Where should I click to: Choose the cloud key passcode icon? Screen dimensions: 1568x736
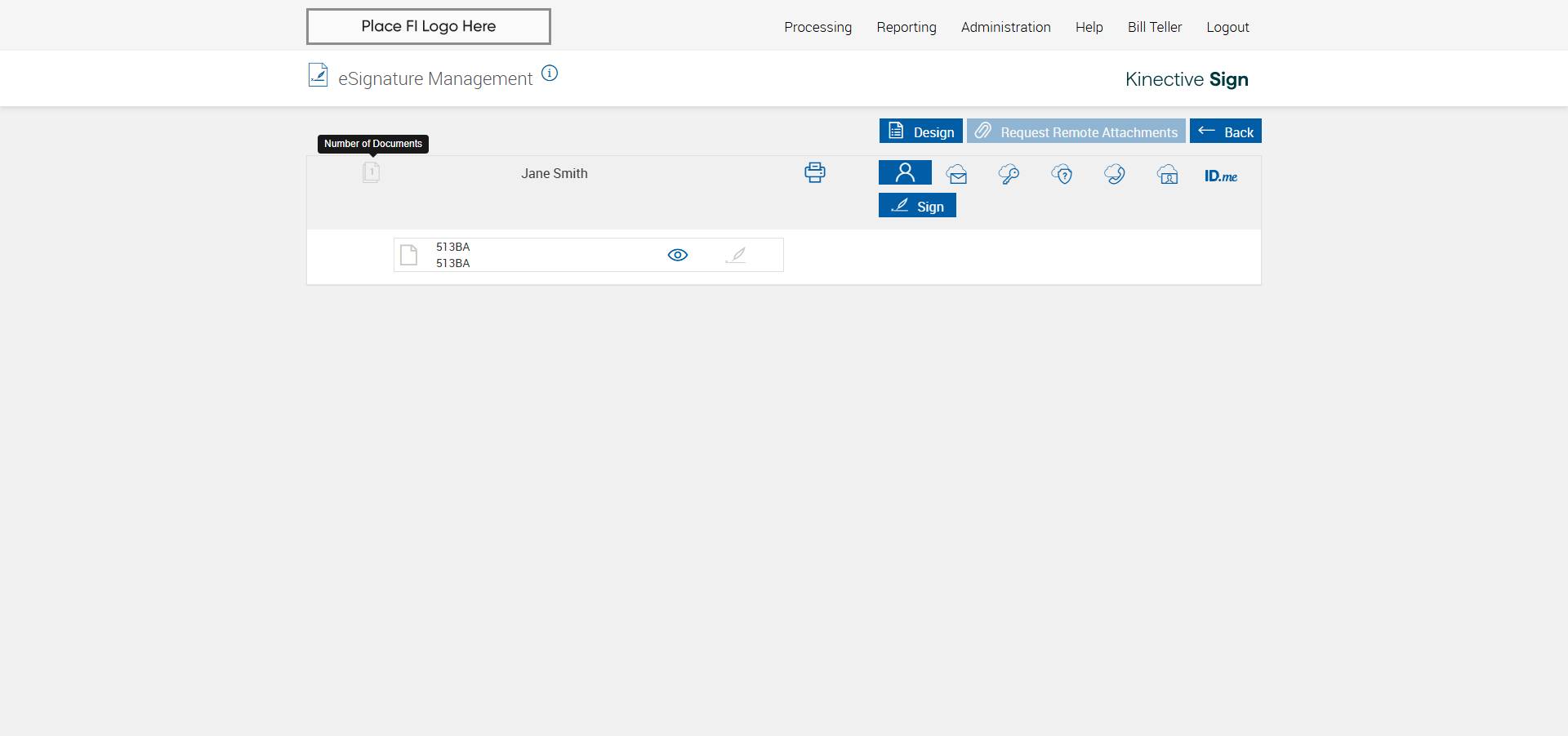tap(1009, 174)
